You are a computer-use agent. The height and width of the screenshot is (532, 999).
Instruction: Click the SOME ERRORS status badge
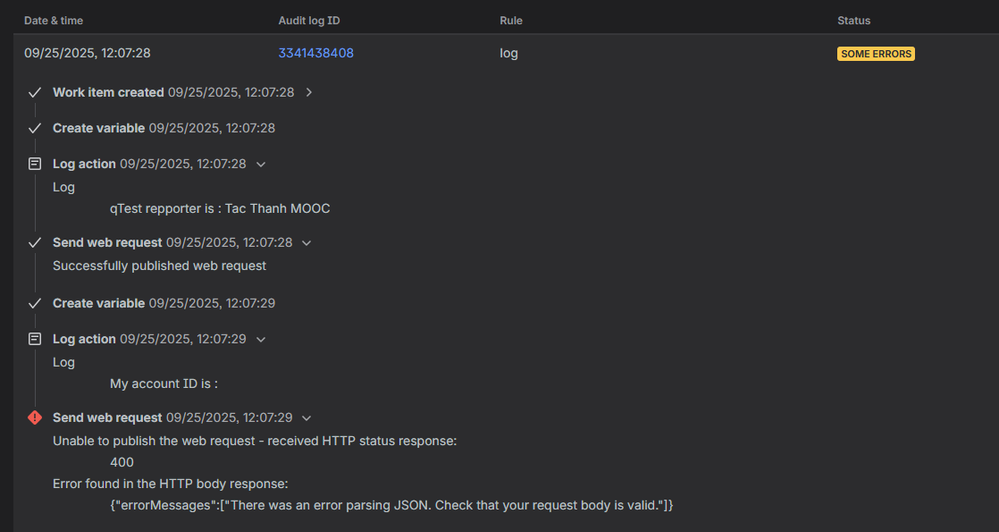(876, 54)
